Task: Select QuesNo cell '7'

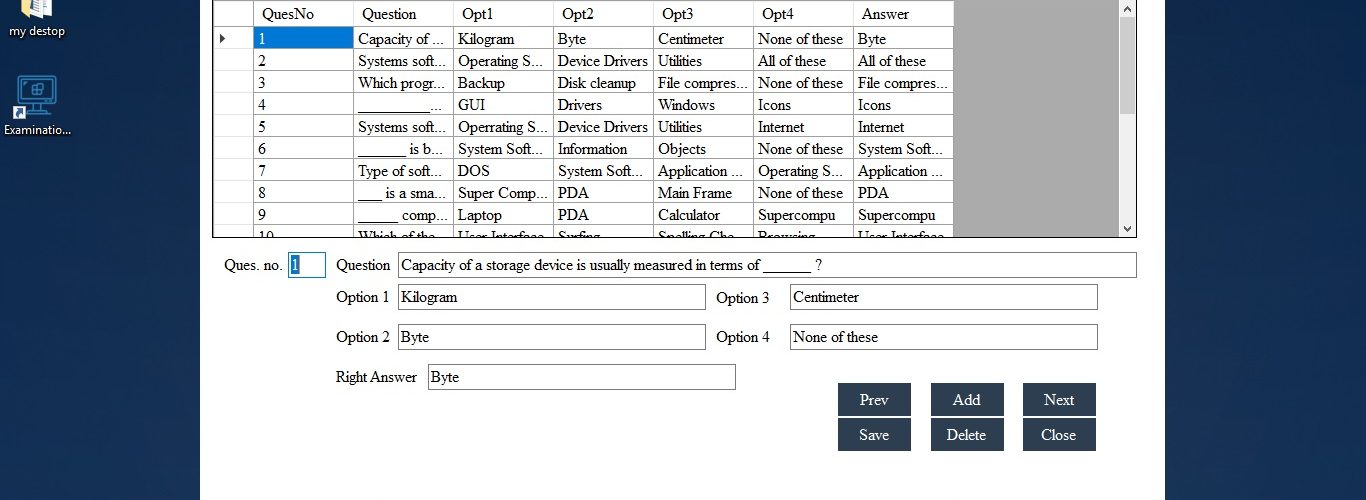Action: coord(303,171)
